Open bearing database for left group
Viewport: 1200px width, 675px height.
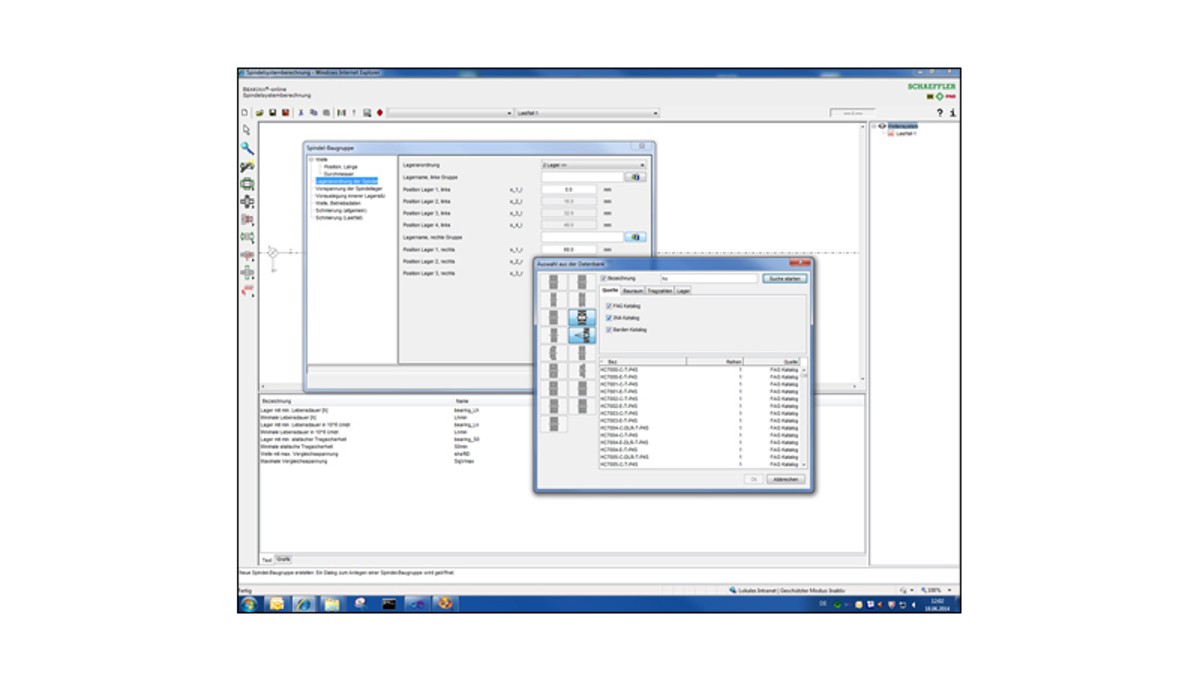click(x=634, y=177)
